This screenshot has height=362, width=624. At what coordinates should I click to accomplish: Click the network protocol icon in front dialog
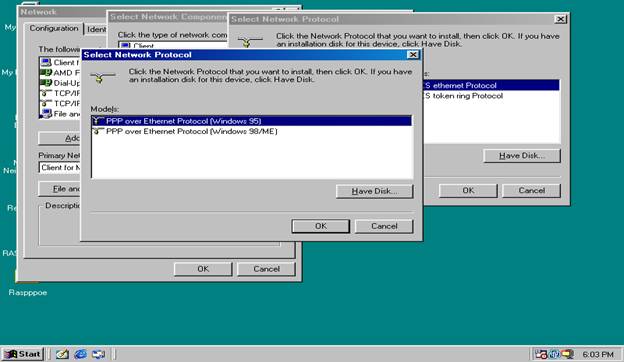click(103, 77)
